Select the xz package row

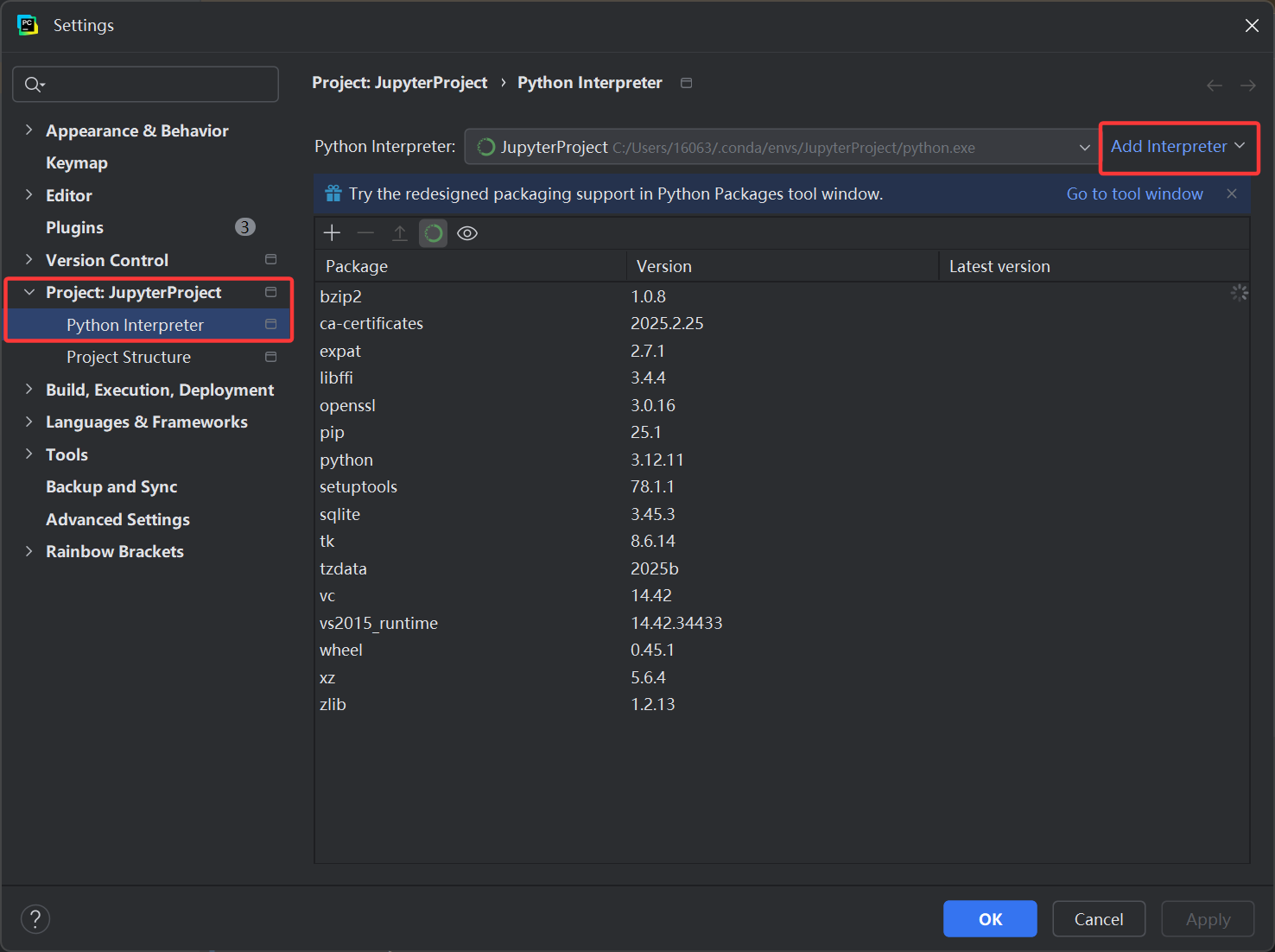[x=782, y=677]
